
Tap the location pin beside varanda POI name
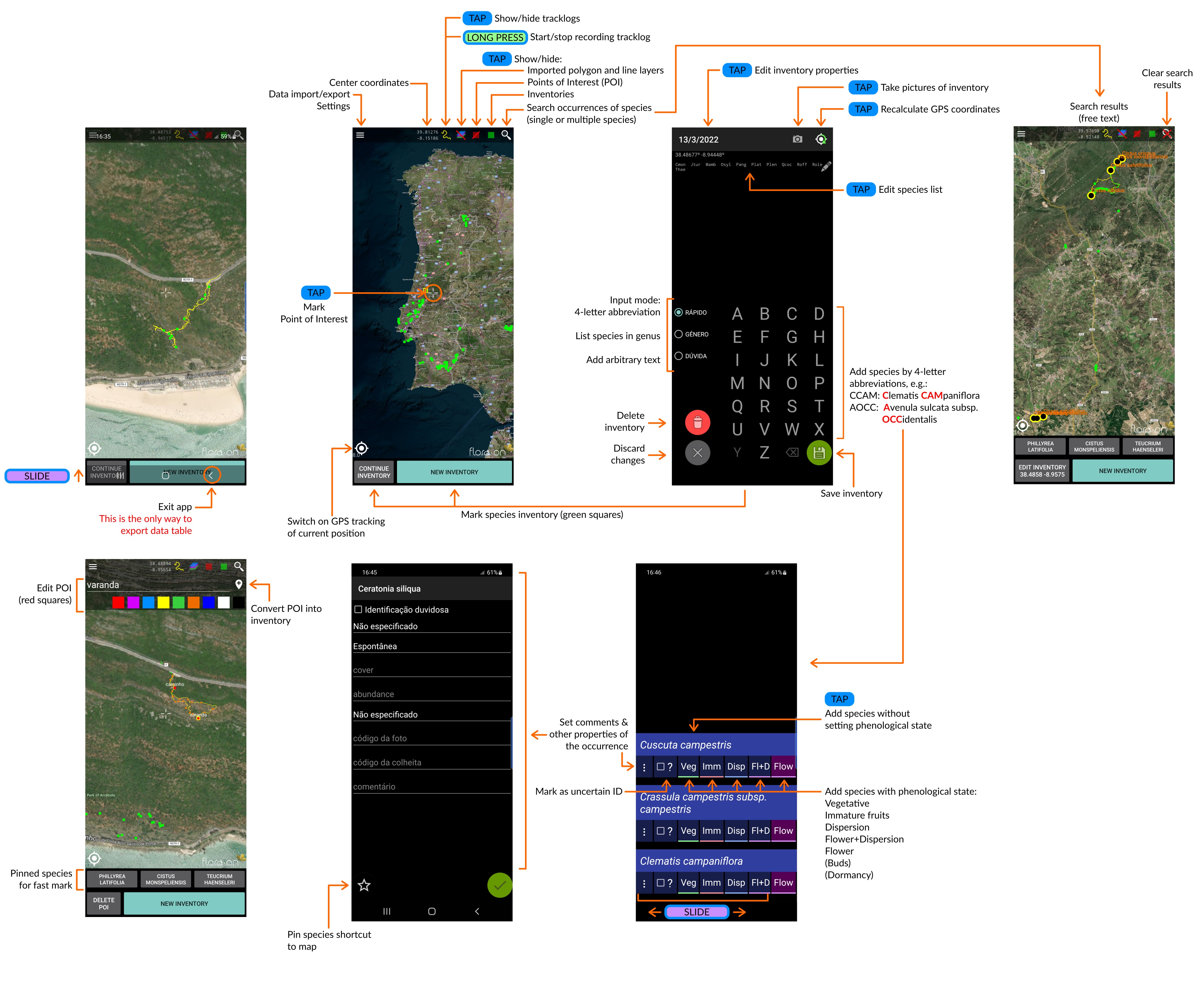coord(238,584)
